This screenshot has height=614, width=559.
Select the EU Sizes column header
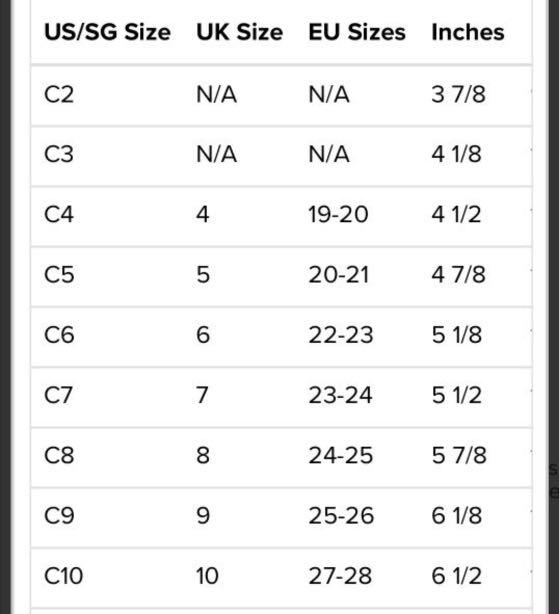coord(357,32)
